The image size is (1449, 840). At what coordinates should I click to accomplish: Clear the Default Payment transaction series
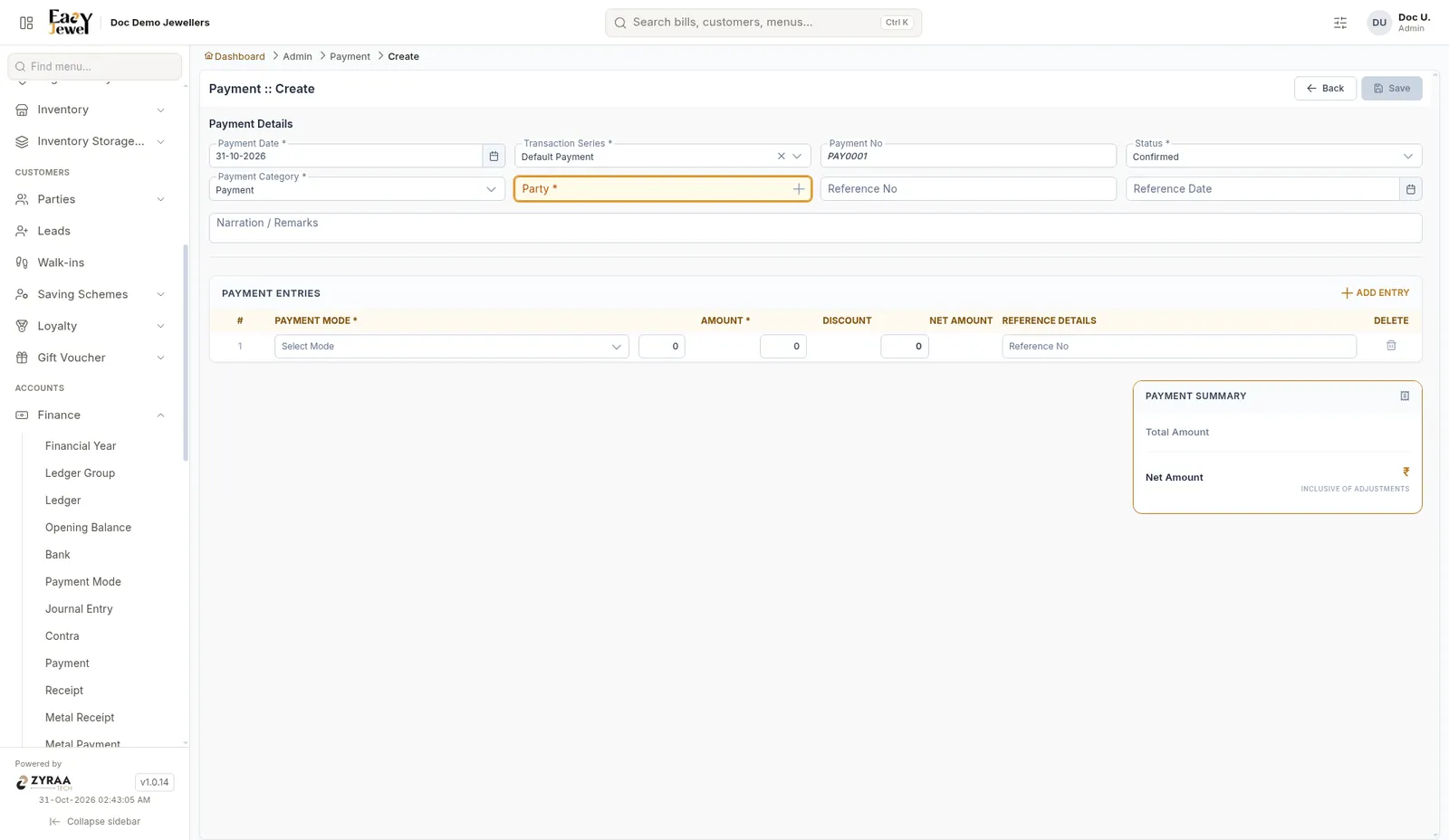point(782,157)
